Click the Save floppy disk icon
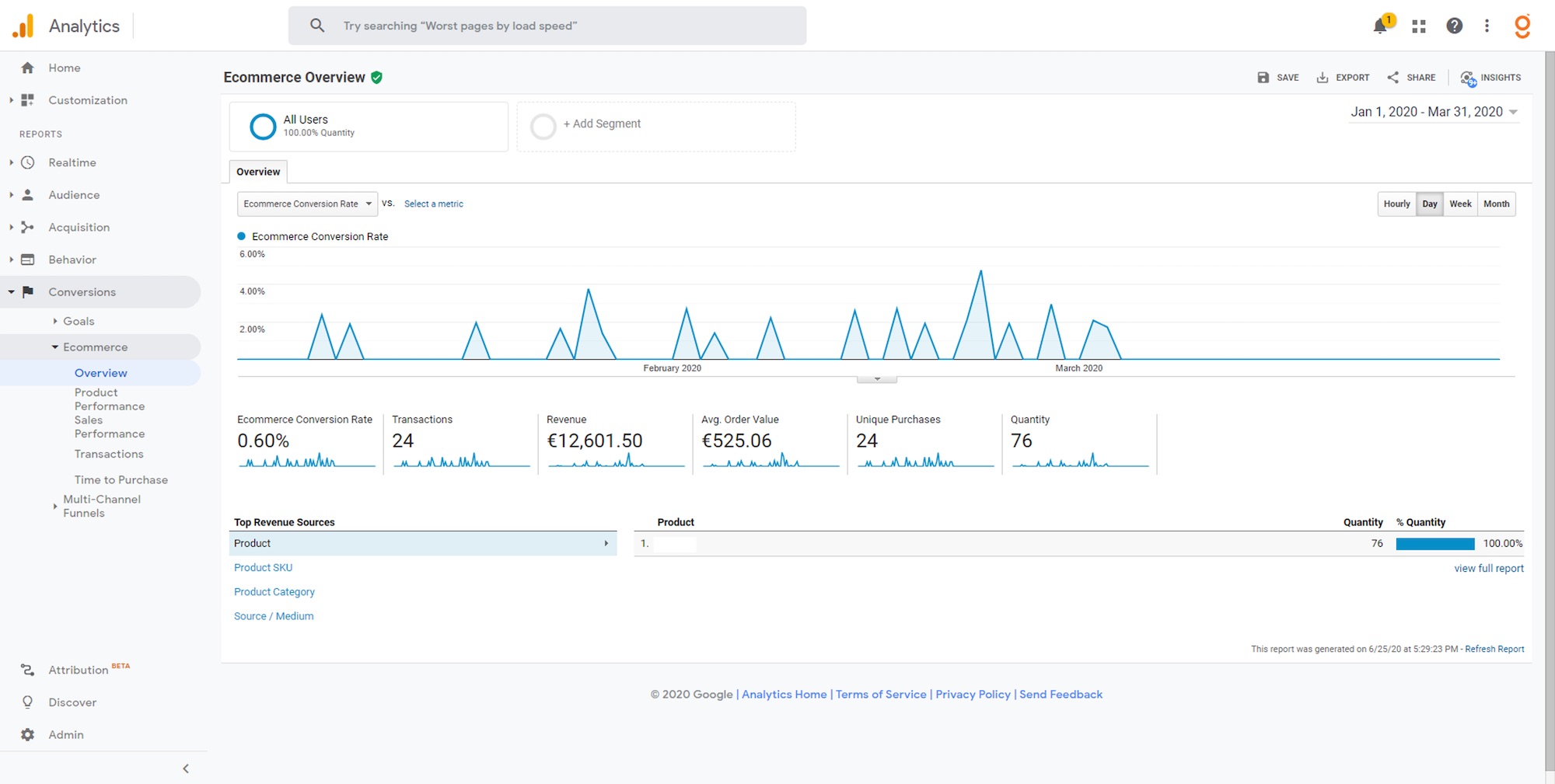 (x=1263, y=78)
